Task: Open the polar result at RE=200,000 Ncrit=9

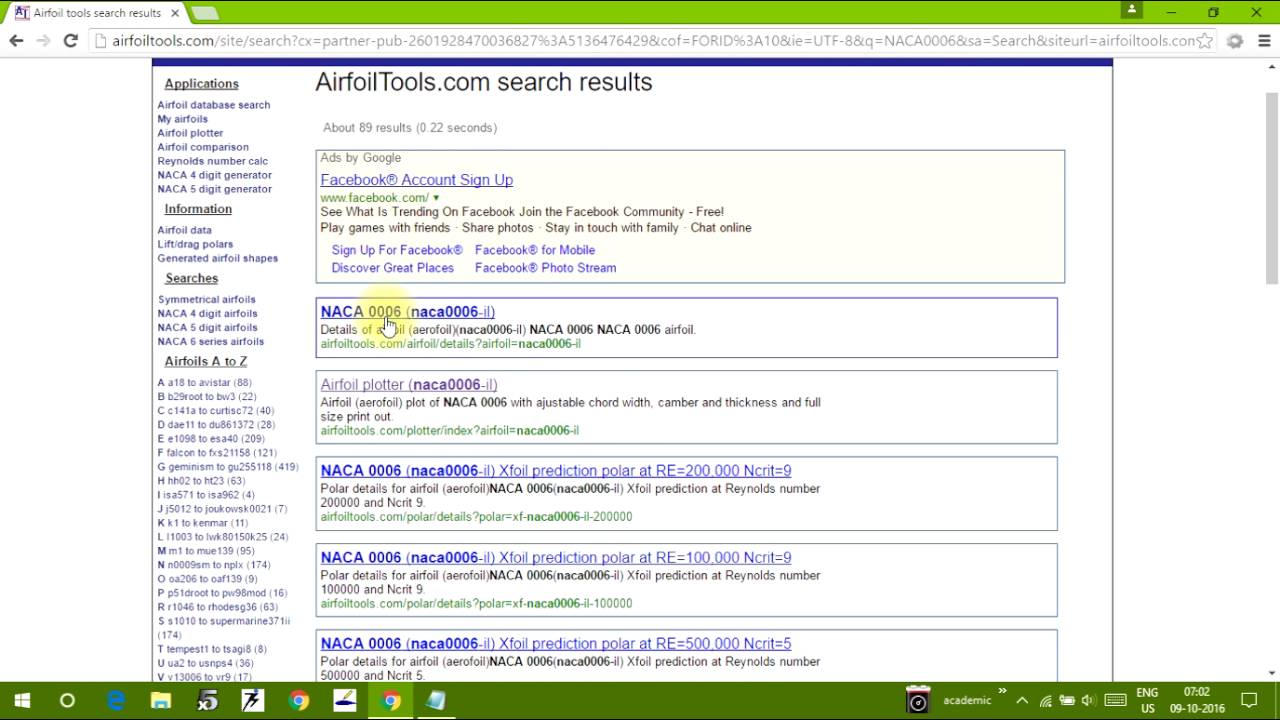Action: (x=555, y=471)
